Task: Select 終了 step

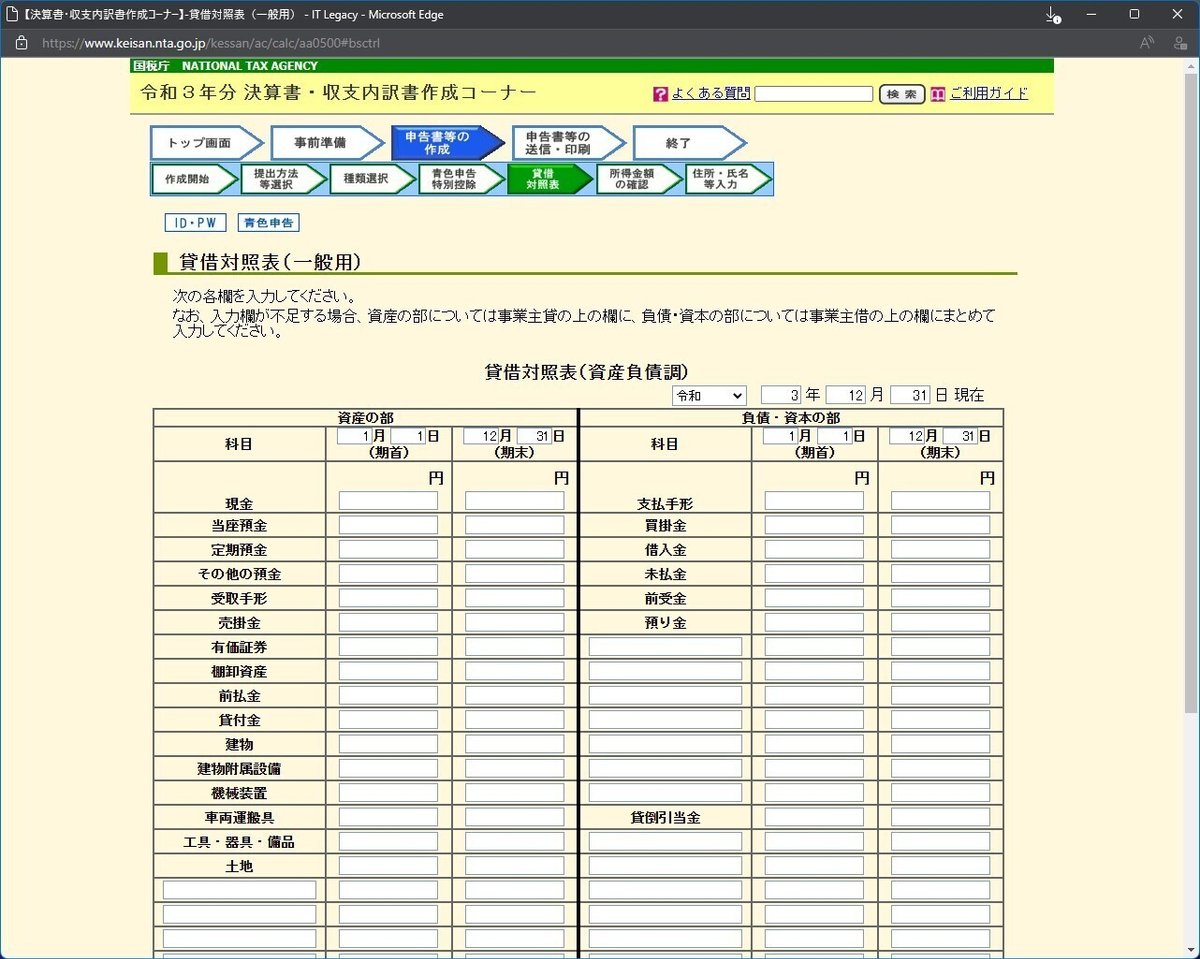Action: coord(689,143)
